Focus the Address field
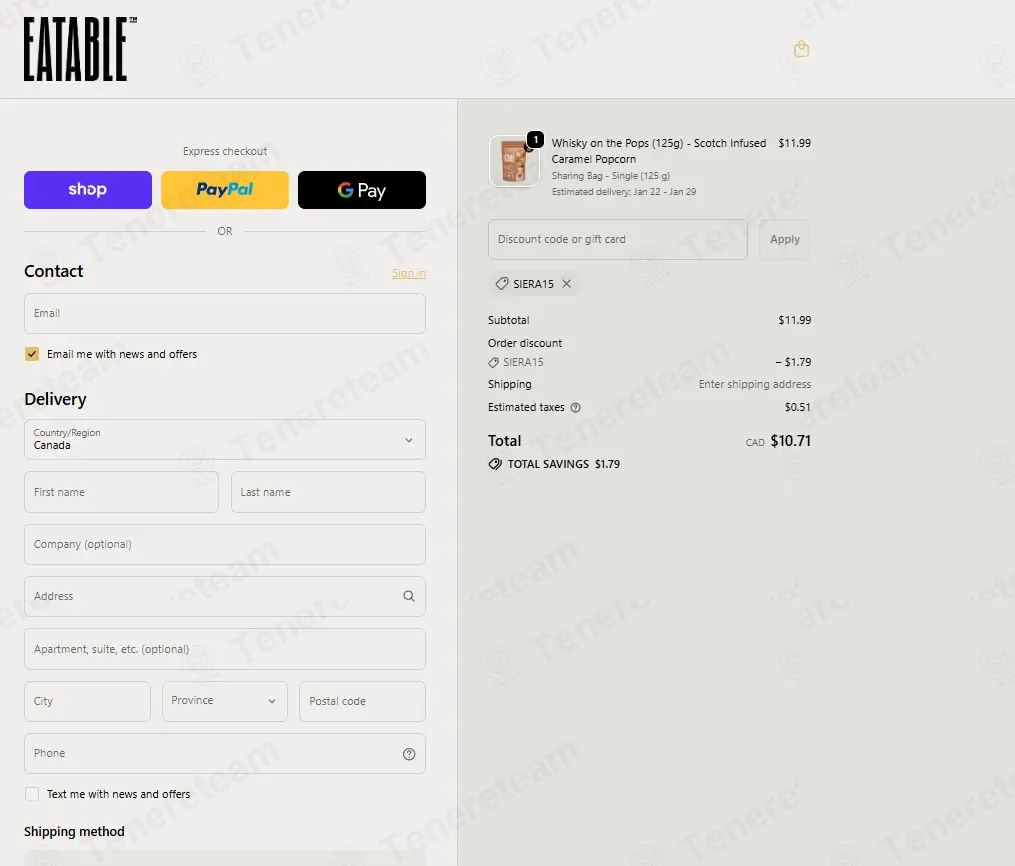1015x866 pixels. click(225, 596)
